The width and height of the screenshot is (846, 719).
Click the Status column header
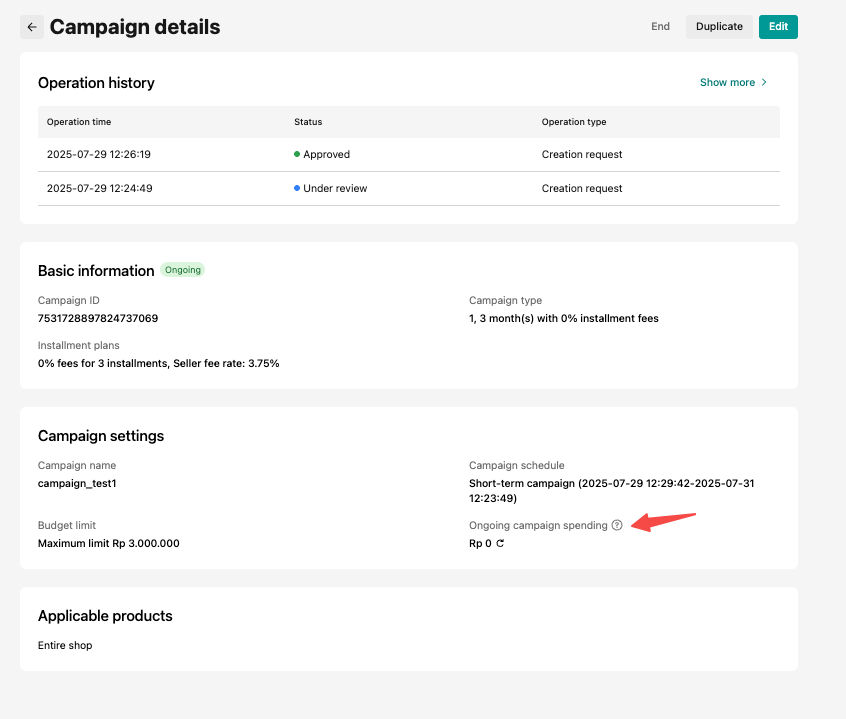[x=308, y=122]
